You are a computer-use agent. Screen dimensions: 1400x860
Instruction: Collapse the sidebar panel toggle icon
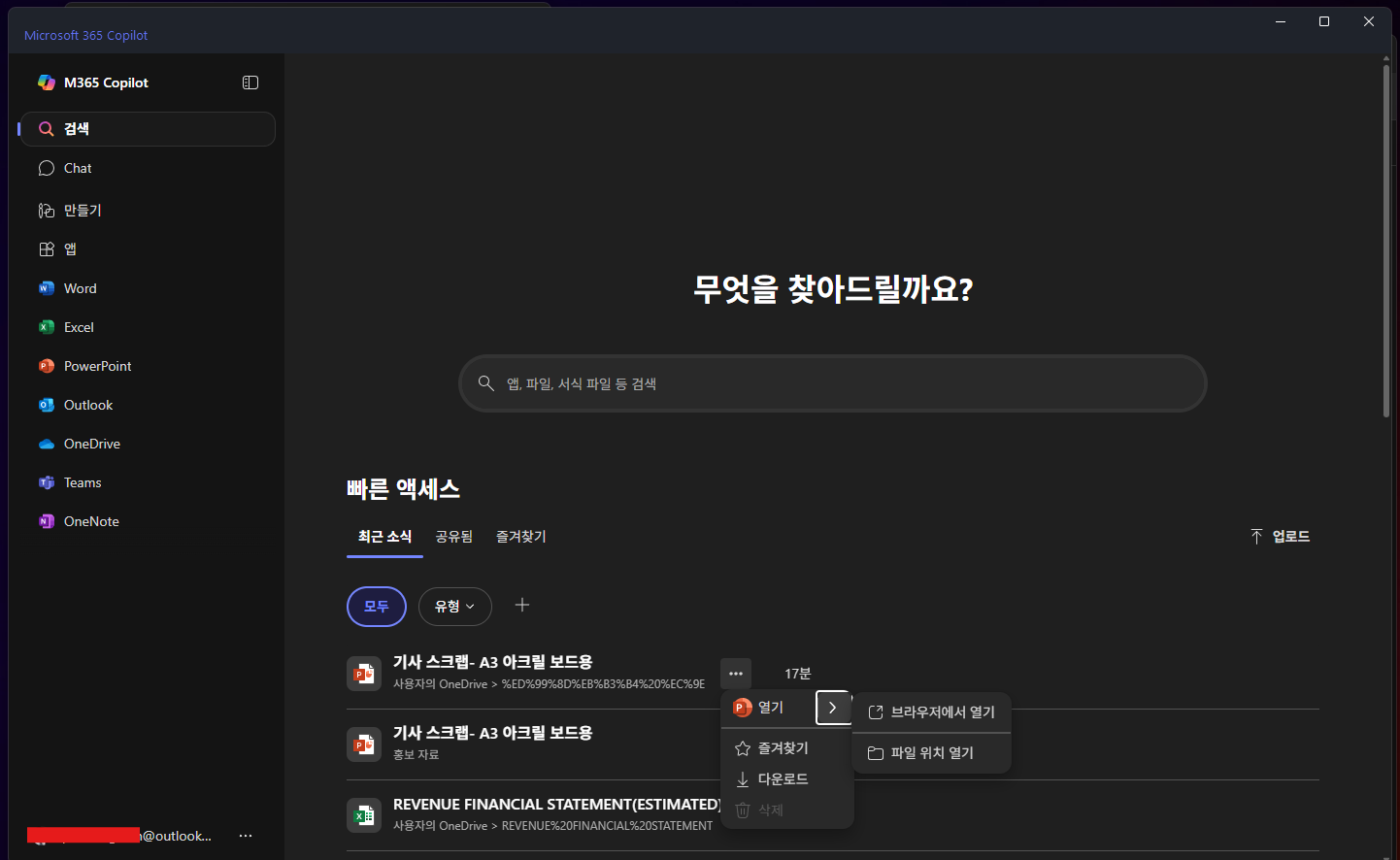[250, 83]
